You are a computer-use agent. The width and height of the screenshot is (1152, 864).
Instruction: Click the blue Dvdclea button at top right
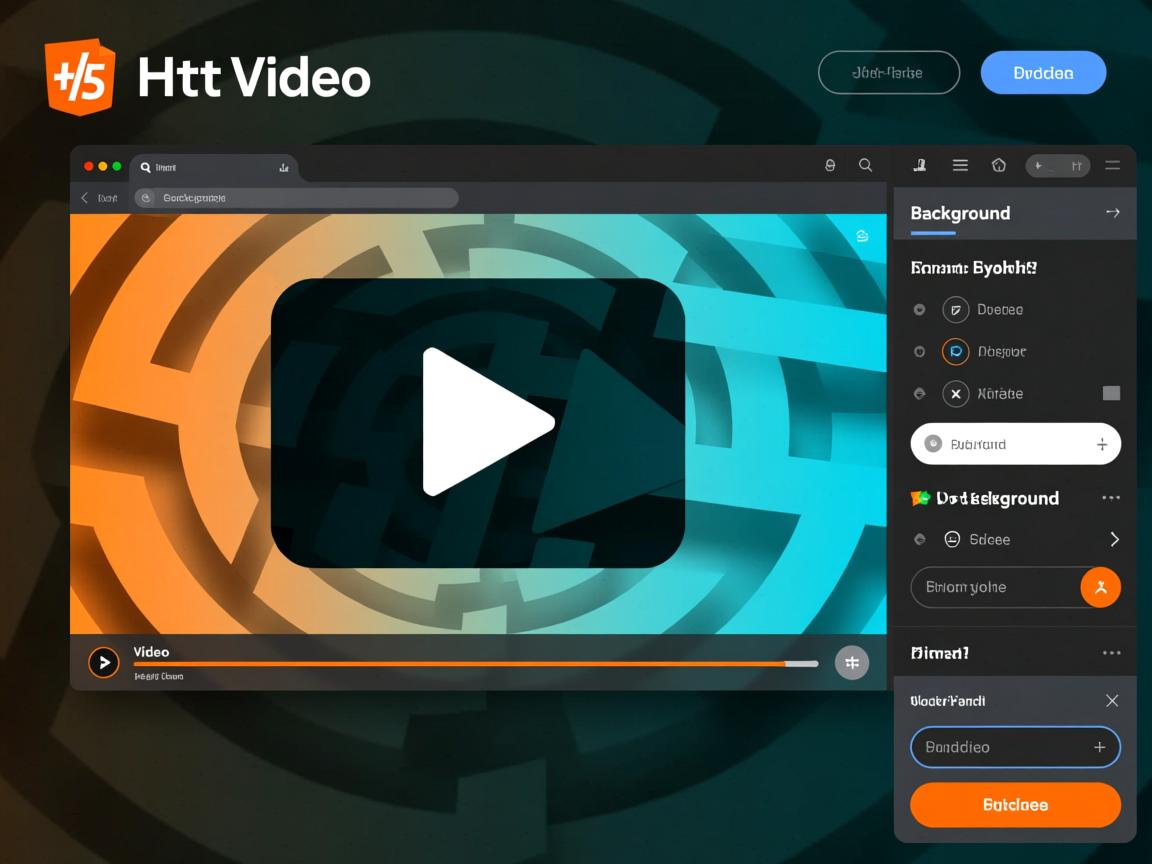click(1043, 72)
